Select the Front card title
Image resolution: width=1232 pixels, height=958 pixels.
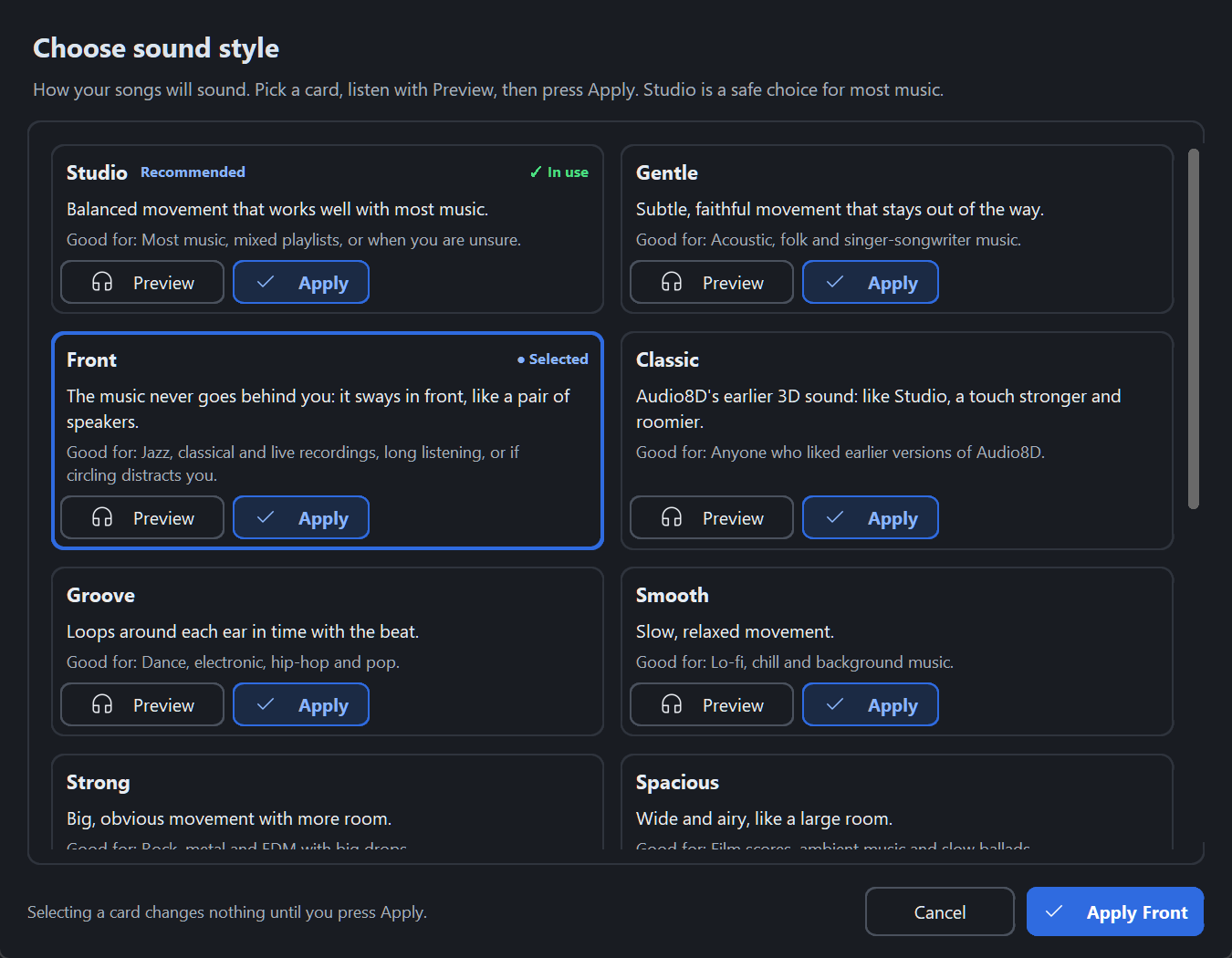[91, 359]
